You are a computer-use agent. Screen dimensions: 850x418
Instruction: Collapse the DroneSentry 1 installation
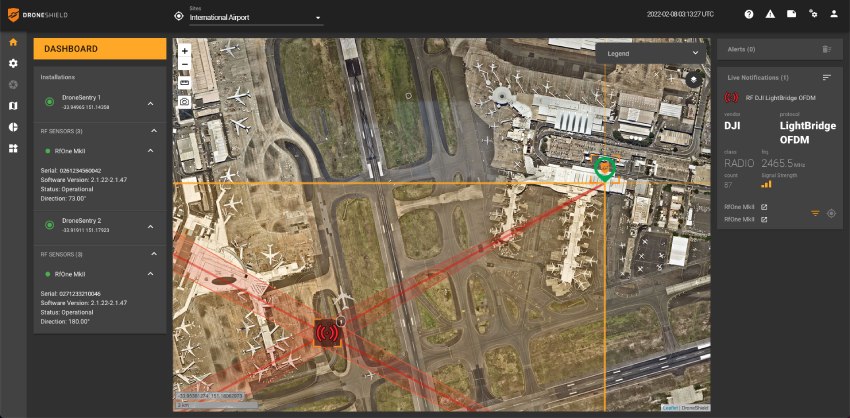[x=150, y=103]
